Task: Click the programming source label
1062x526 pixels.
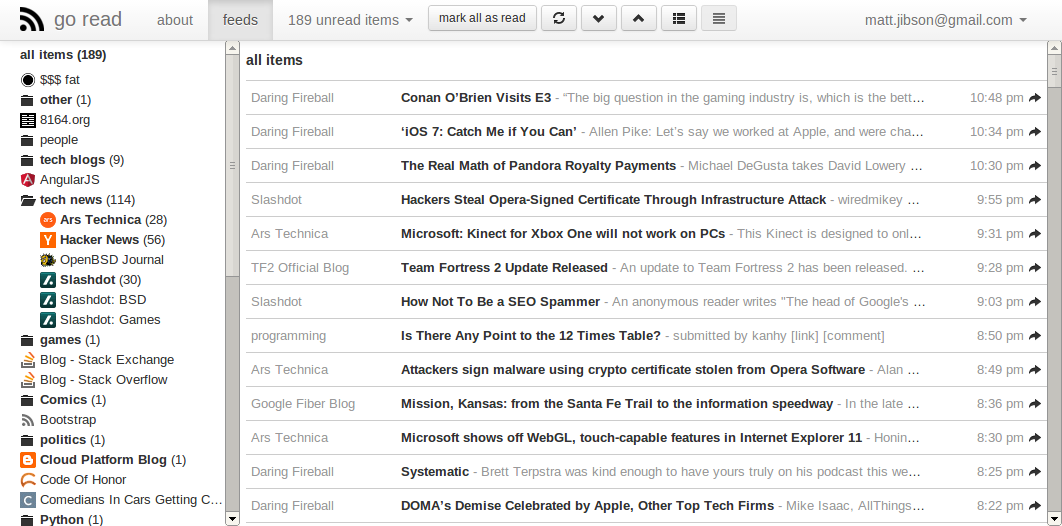Action: pyautogui.click(x=289, y=336)
